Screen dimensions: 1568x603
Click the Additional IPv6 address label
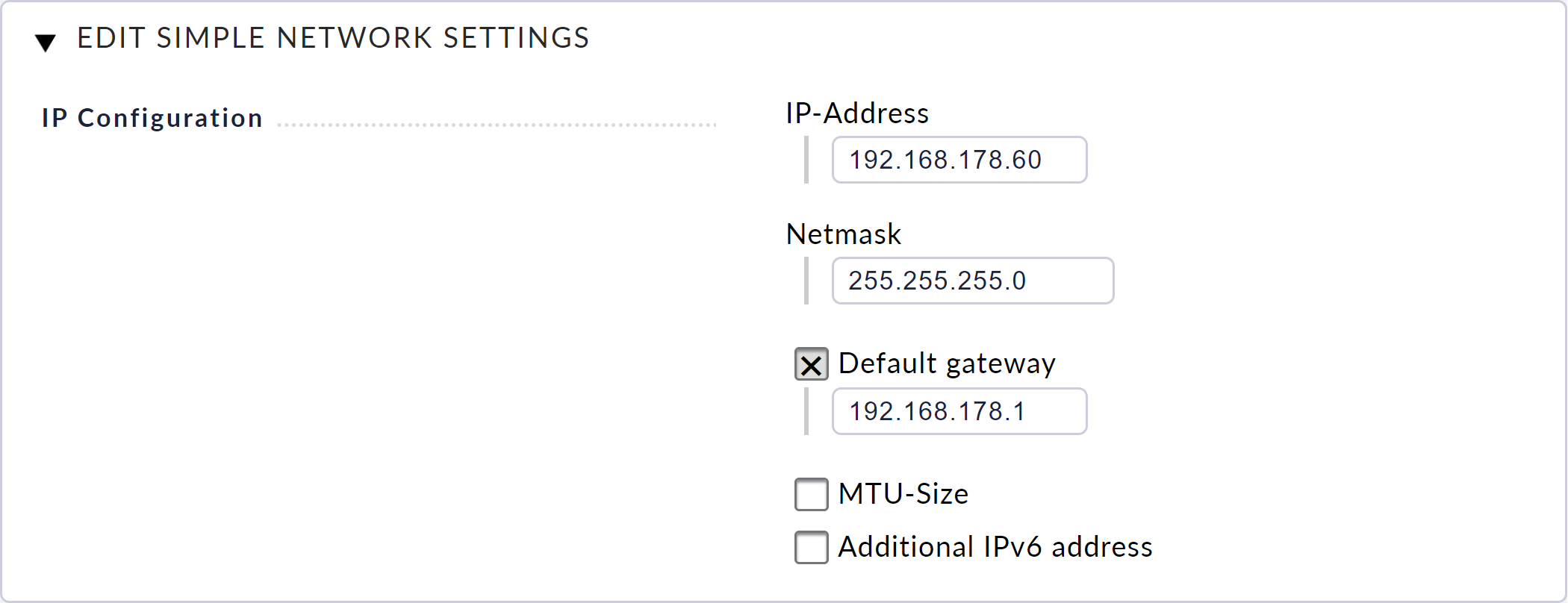click(995, 546)
